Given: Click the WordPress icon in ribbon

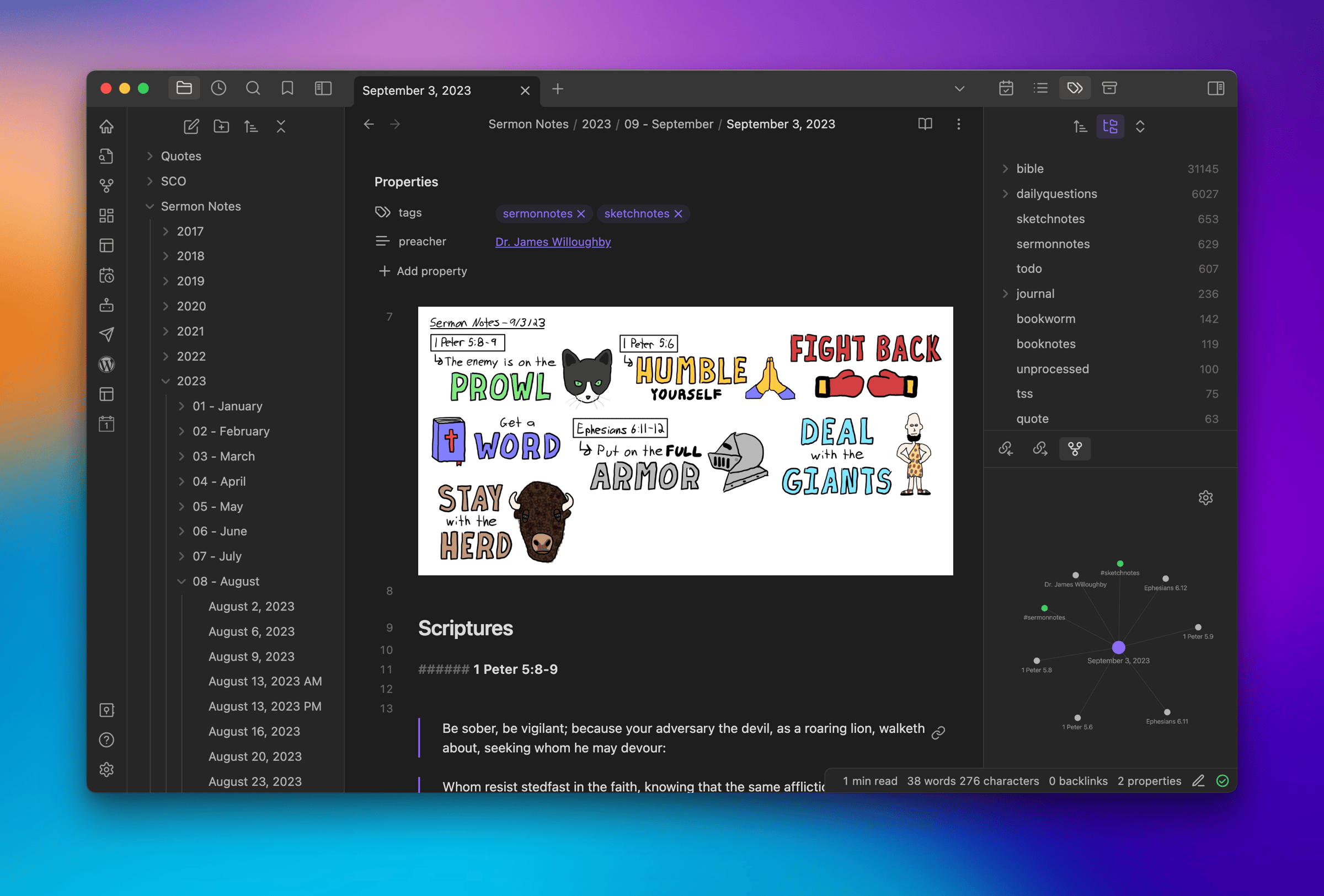Looking at the screenshot, I should (x=106, y=364).
